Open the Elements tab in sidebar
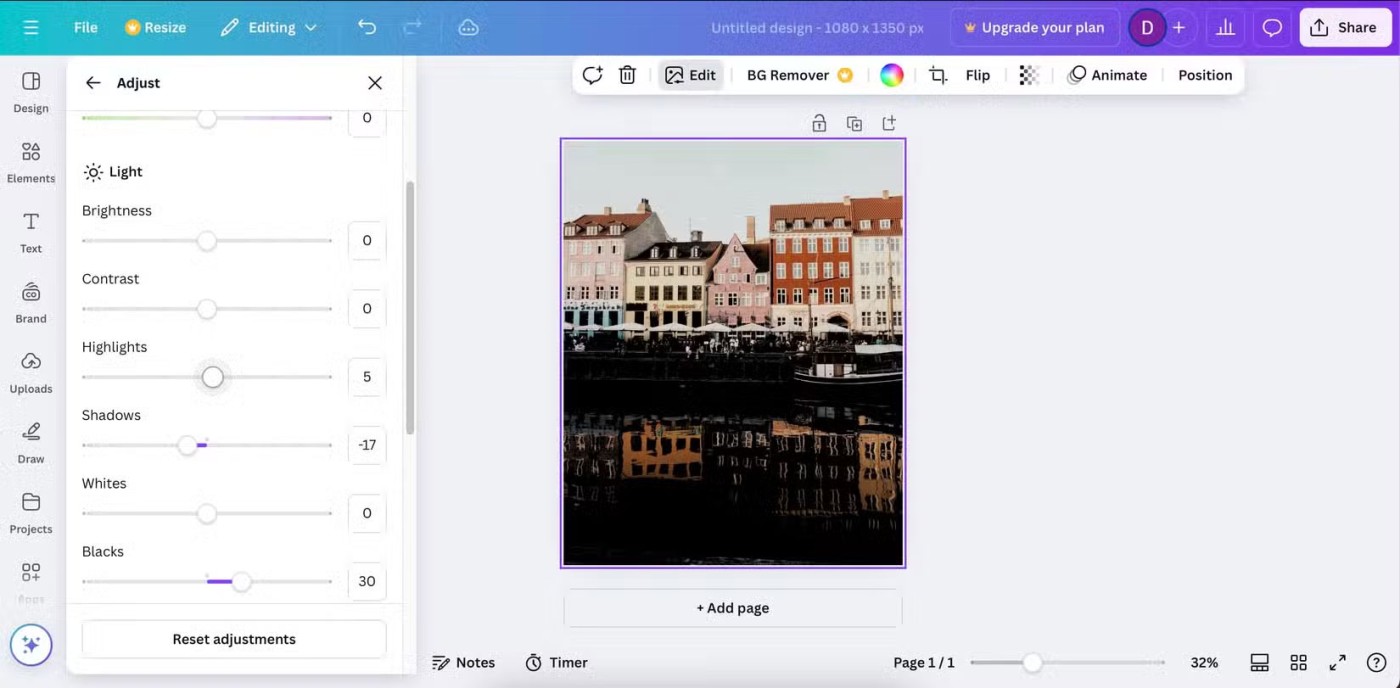The width and height of the screenshot is (1400, 688). coord(31,162)
